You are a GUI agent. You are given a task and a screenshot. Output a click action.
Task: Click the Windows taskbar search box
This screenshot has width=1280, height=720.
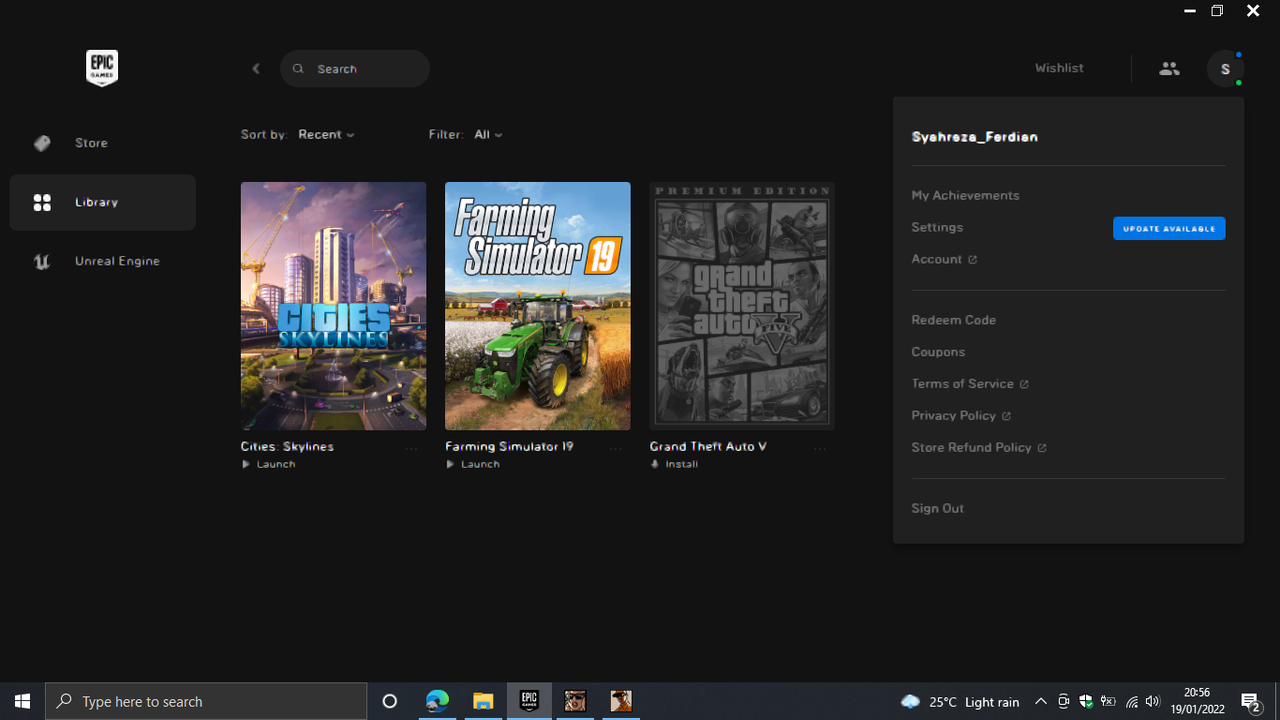pos(207,701)
